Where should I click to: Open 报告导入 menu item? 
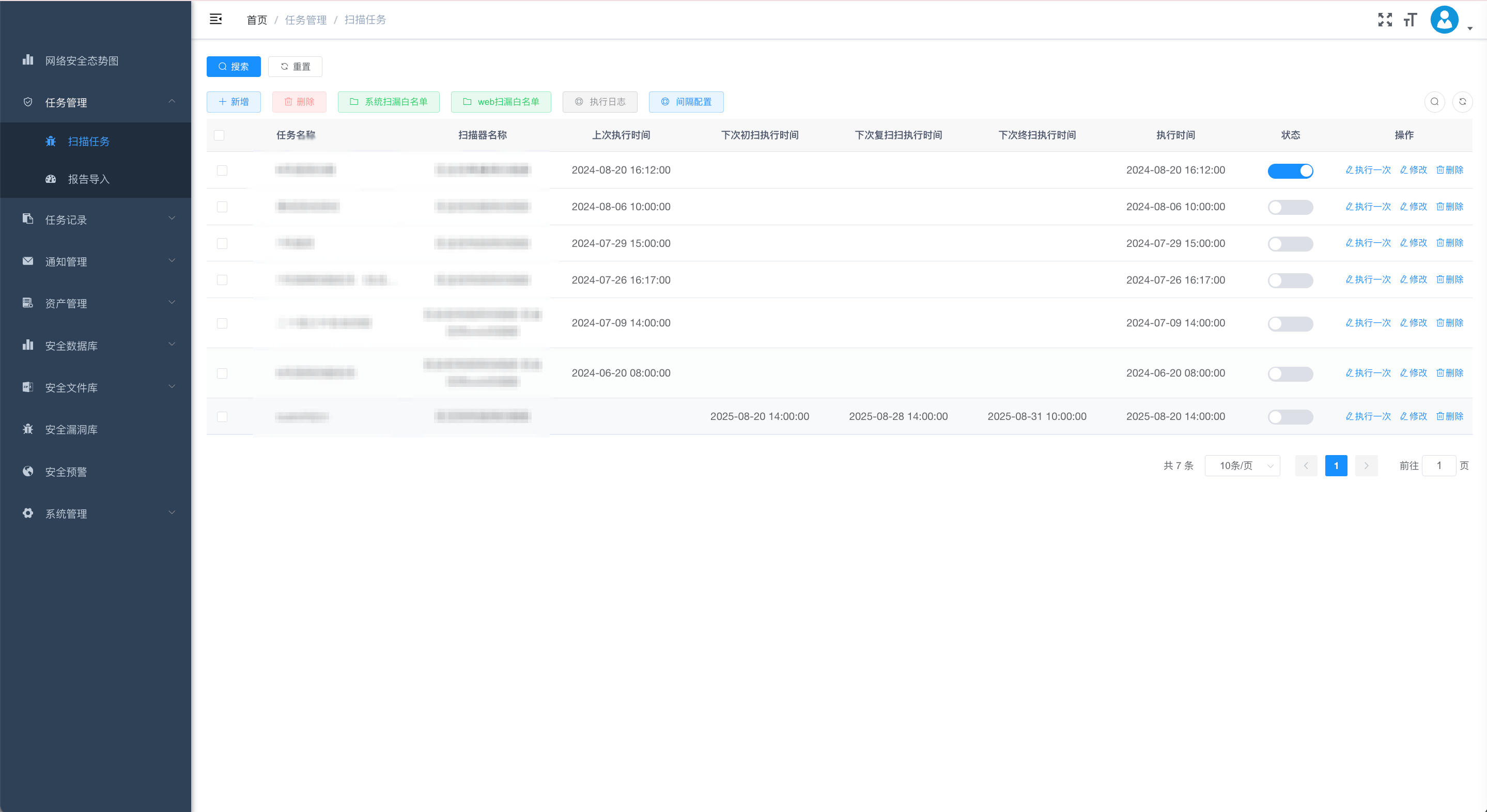click(x=88, y=179)
